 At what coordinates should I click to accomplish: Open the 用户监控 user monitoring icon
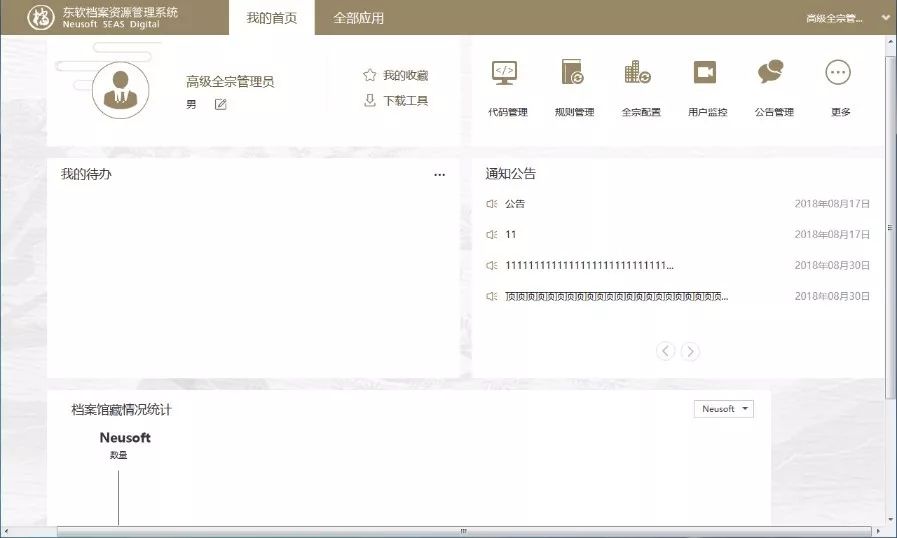706,73
